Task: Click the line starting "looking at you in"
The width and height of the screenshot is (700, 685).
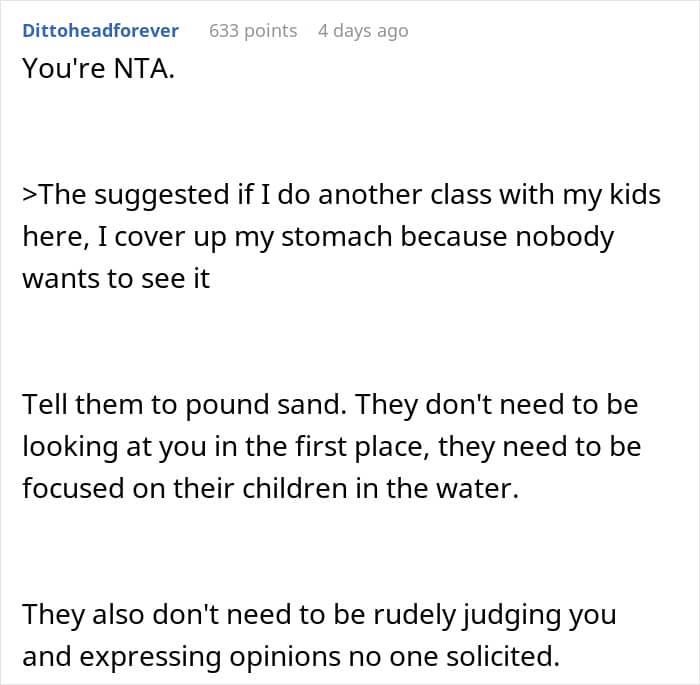Action: coord(330,448)
